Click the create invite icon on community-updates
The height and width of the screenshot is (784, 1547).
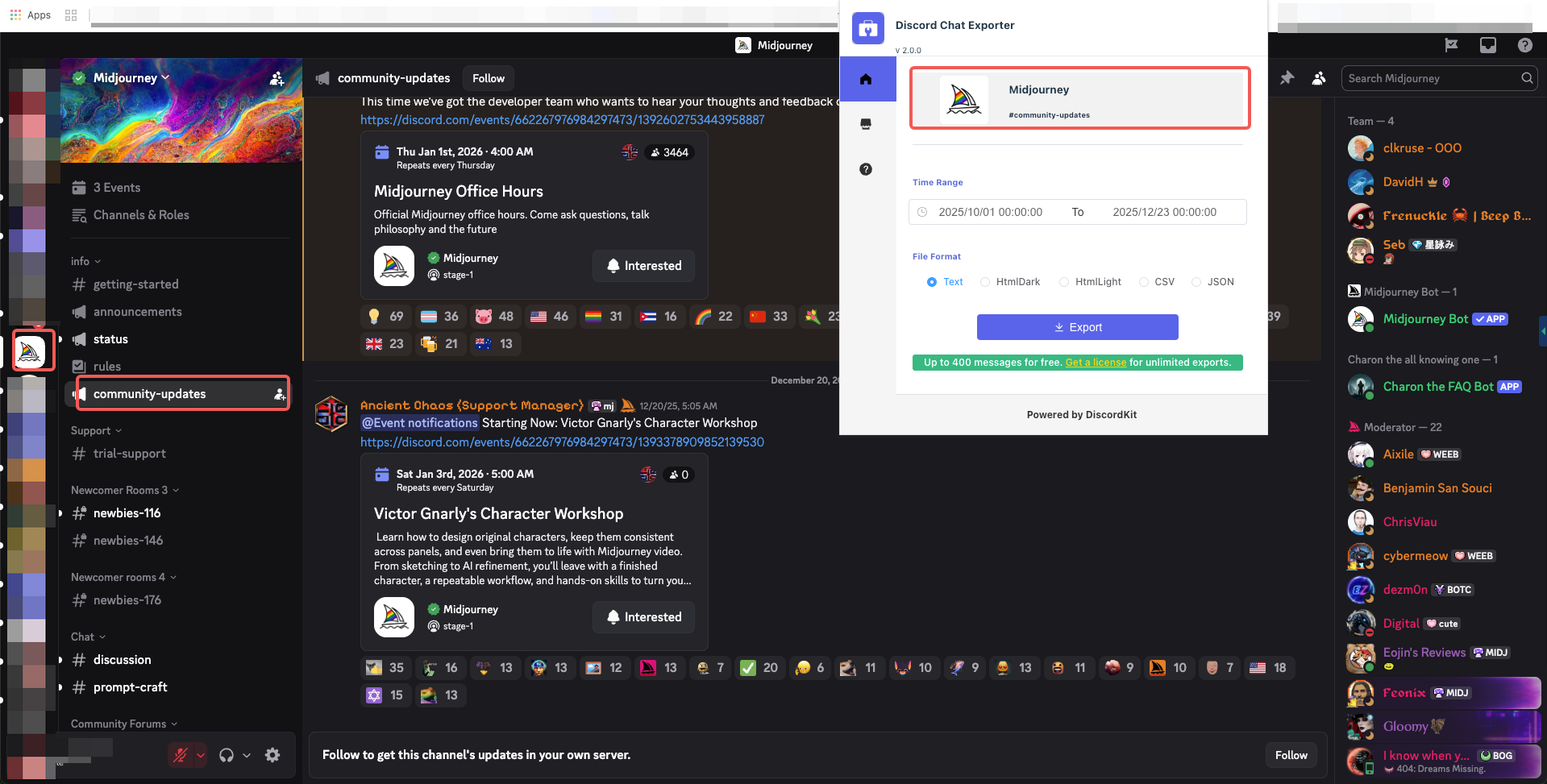[x=279, y=394]
